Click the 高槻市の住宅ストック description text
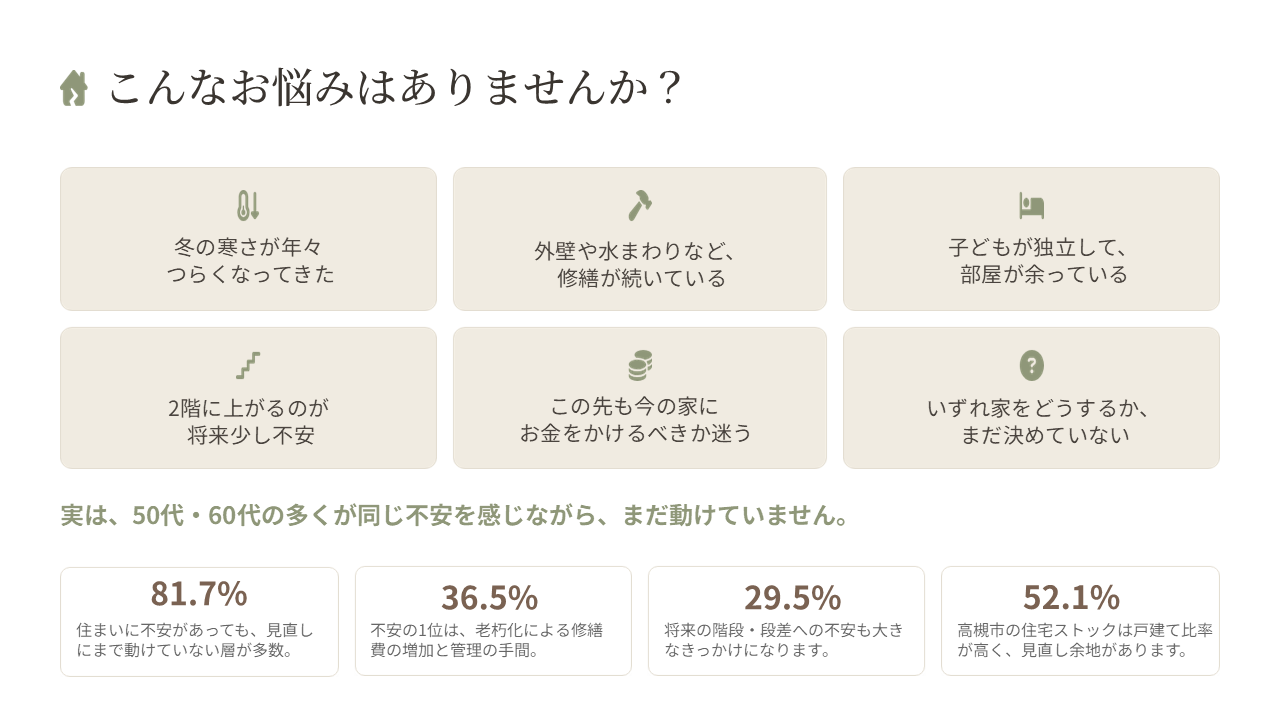 [x=1085, y=640]
